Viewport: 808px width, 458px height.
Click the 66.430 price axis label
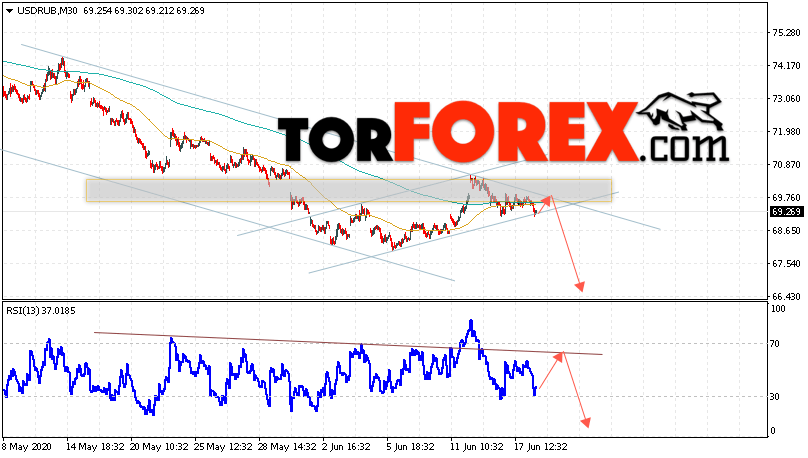[786, 297]
